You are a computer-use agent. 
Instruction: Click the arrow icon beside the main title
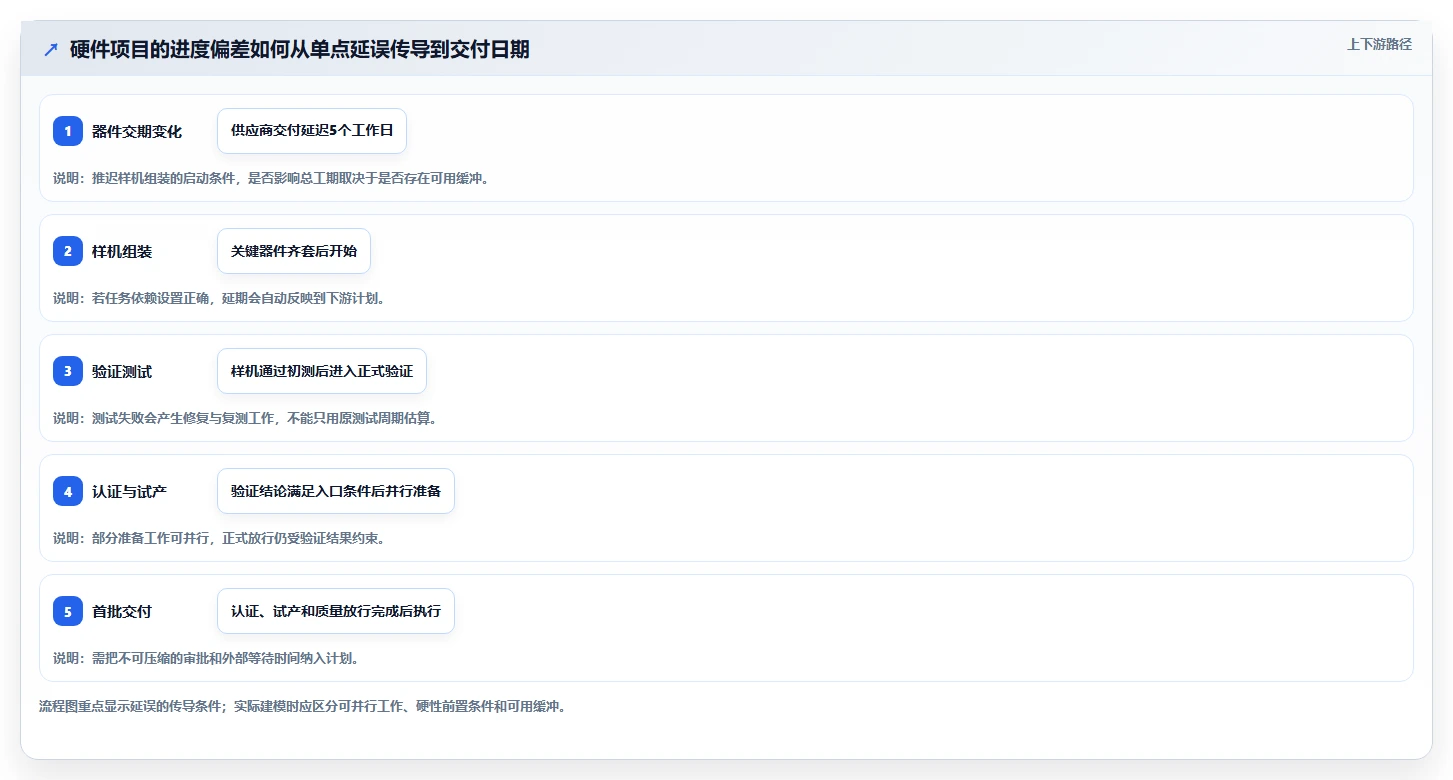(51, 49)
